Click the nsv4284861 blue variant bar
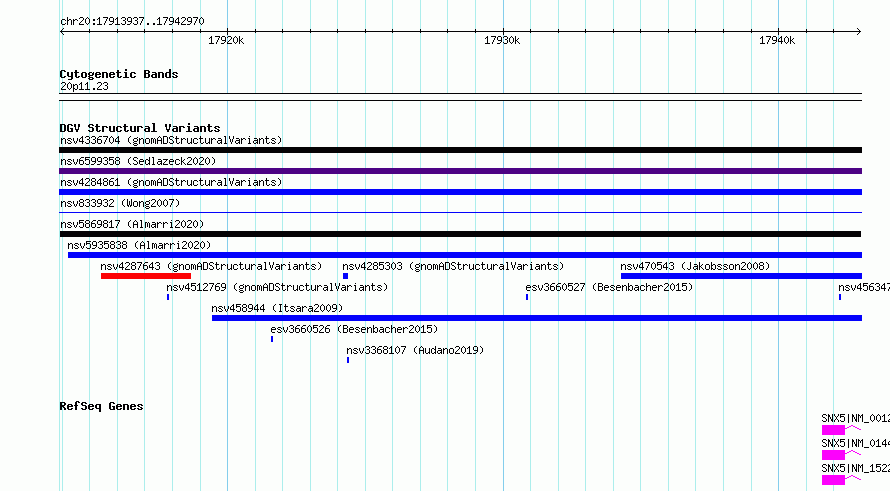Viewport: 890px width, 491px height. [460, 192]
